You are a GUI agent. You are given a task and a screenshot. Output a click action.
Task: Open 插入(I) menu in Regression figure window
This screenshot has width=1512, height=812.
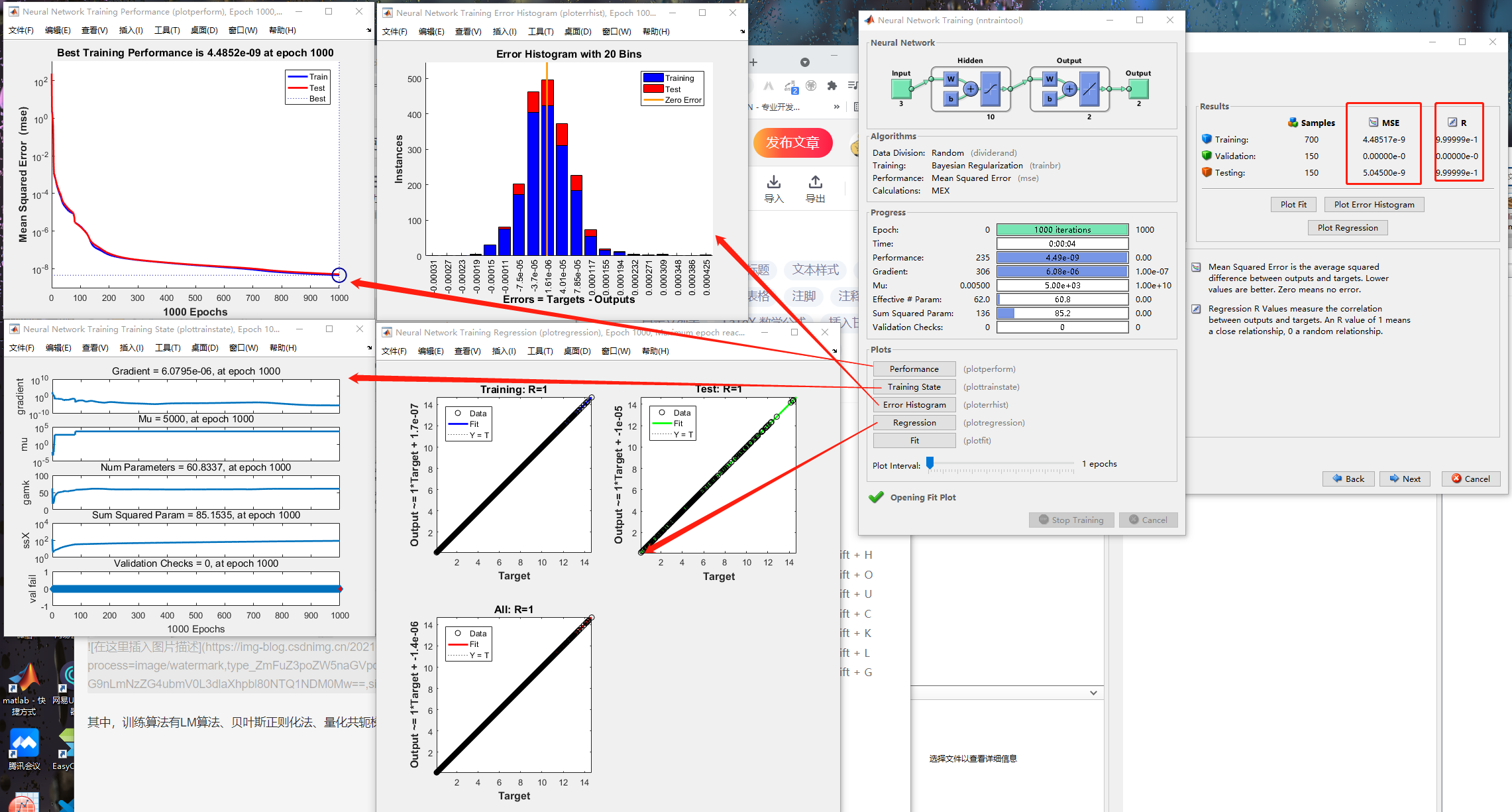click(504, 351)
